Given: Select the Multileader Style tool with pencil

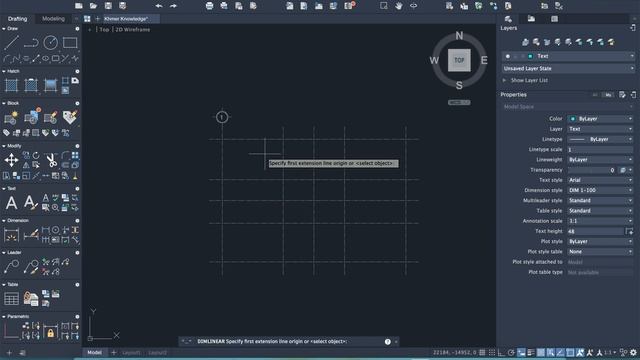Looking at the screenshot, I should tap(31, 267).
